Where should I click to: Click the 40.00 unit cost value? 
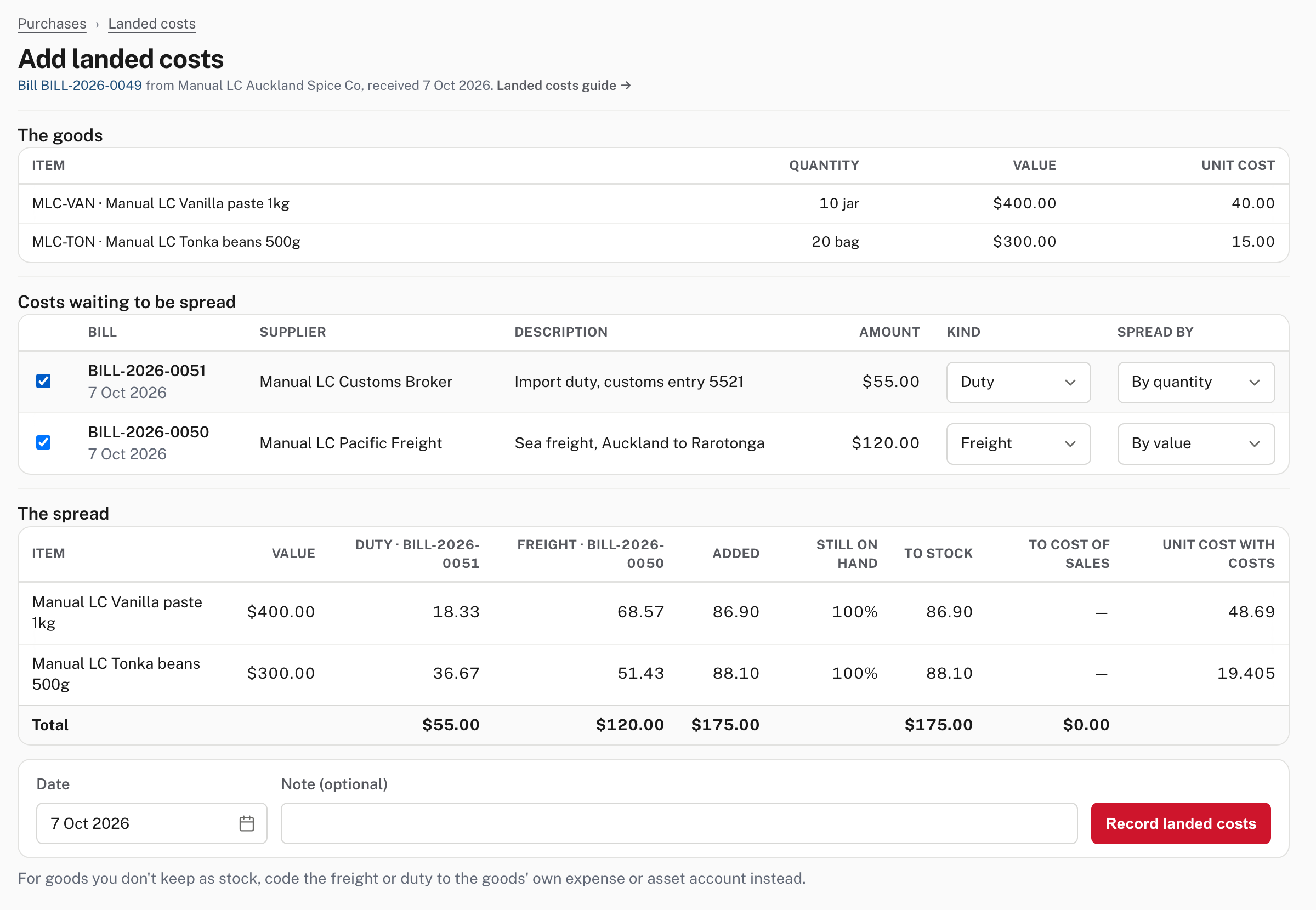tap(1253, 203)
